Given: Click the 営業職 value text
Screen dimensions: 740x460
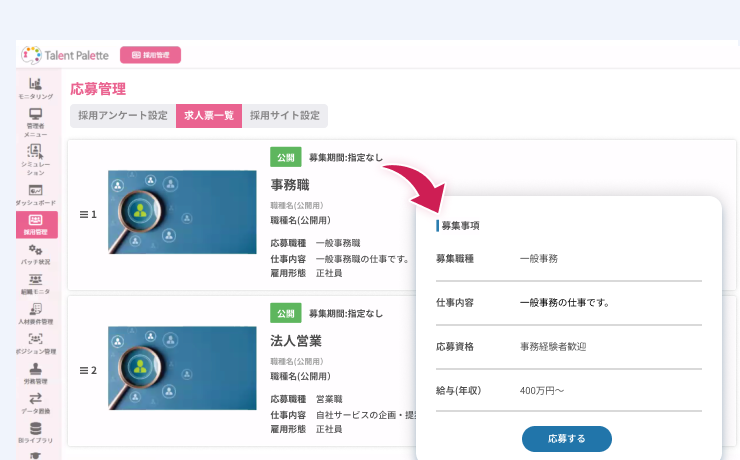Looking at the screenshot, I should (x=329, y=399).
